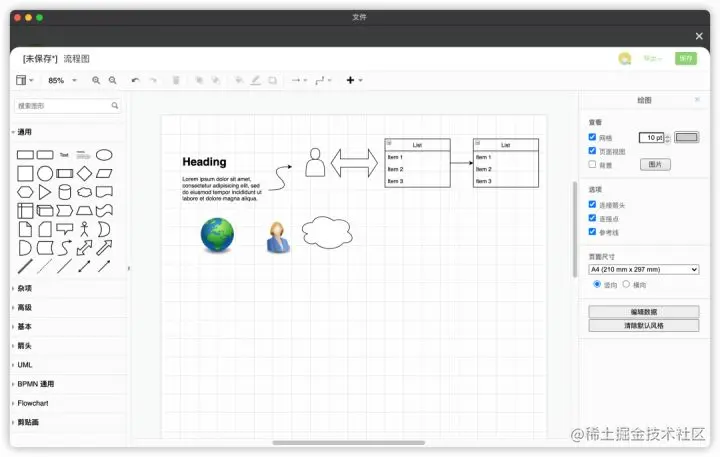Screen dimensions: 720x457
Task: Click the shape search input field
Action: click(68, 106)
